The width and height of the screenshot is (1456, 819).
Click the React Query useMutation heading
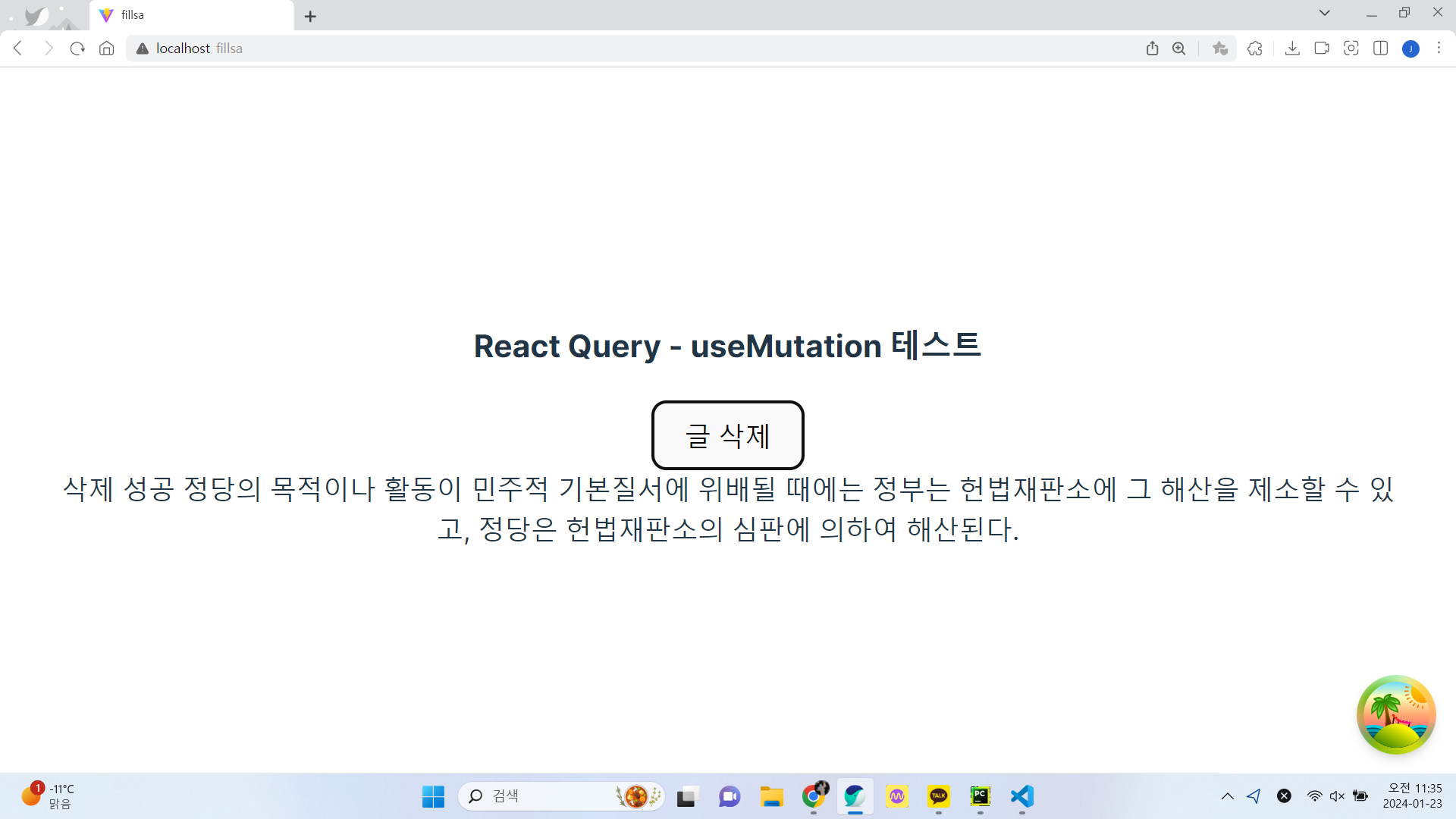click(727, 346)
